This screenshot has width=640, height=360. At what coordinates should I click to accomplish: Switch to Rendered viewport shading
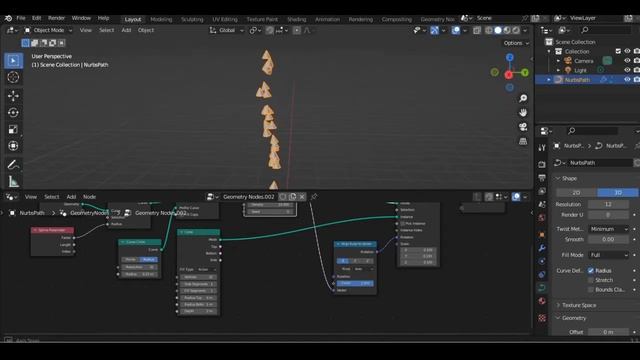pos(516,30)
